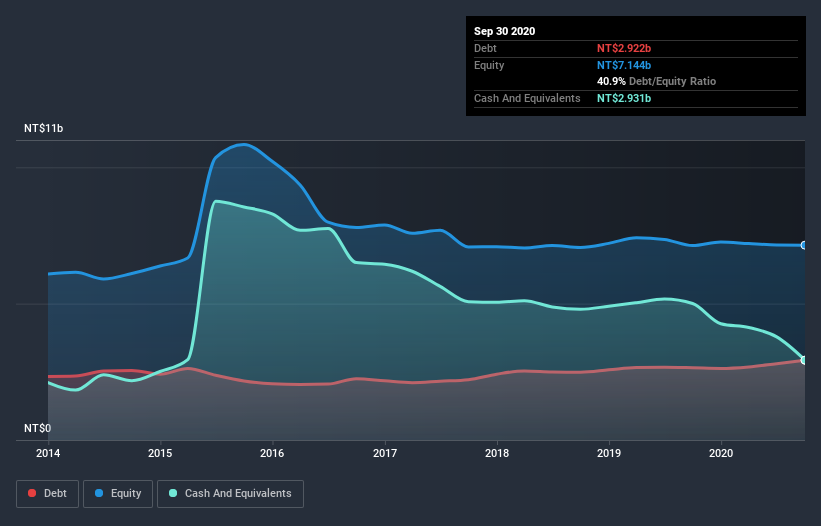Click the Sep 30 2020 tooltip date
This screenshot has height=526, width=821.
(504, 31)
